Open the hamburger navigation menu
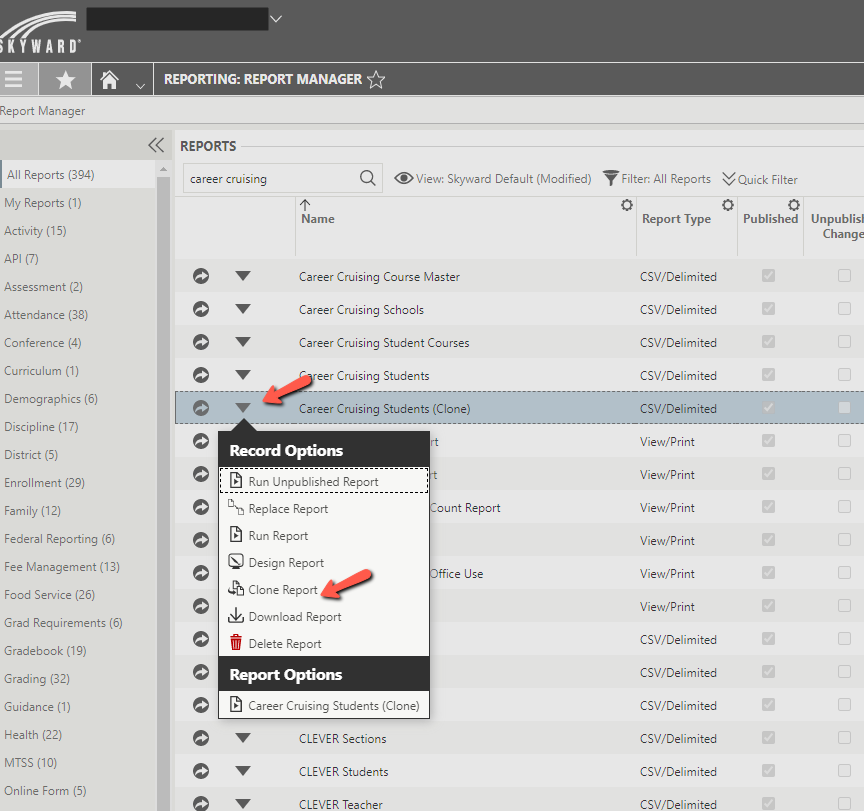864x811 pixels. pos(17,78)
